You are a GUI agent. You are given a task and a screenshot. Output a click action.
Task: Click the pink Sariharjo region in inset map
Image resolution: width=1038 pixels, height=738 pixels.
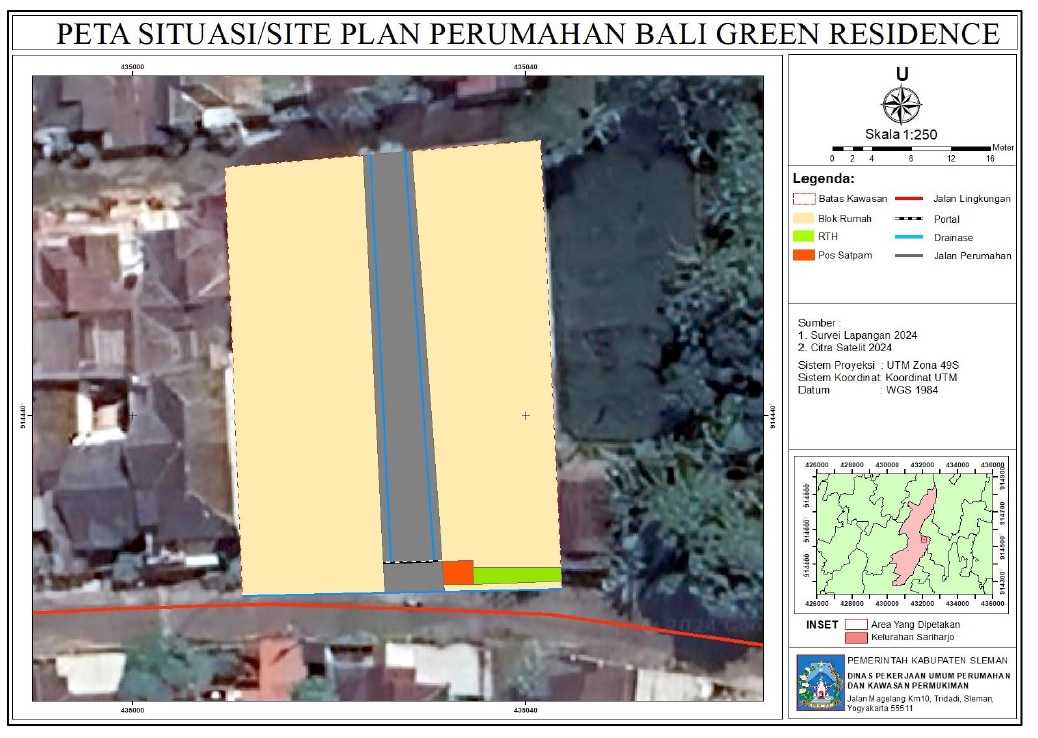tap(914, 539)
